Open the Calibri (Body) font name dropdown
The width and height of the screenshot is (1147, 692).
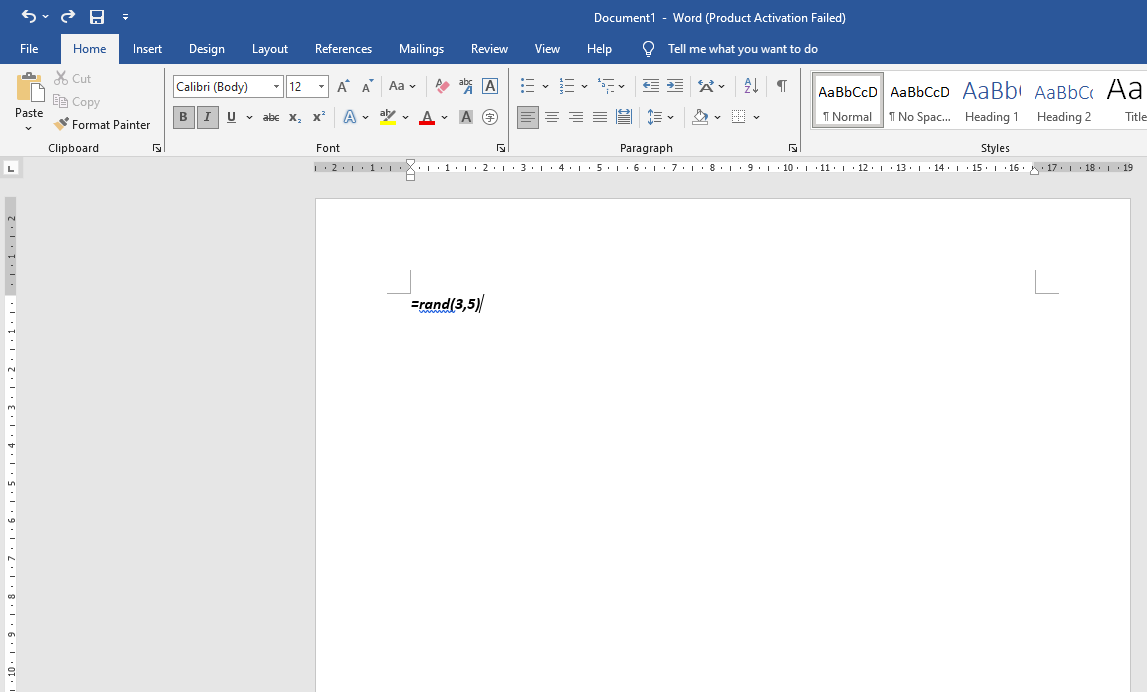(x=277, y=87)
